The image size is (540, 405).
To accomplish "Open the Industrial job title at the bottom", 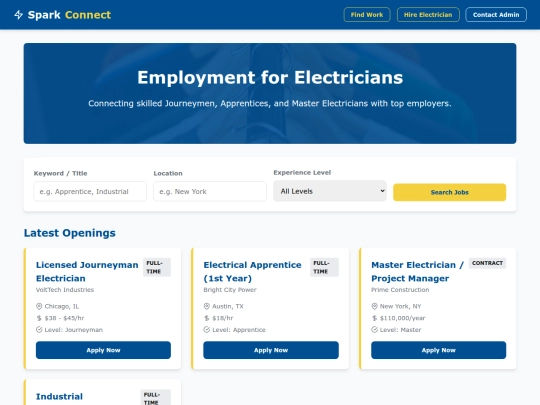I will [59, 396].
